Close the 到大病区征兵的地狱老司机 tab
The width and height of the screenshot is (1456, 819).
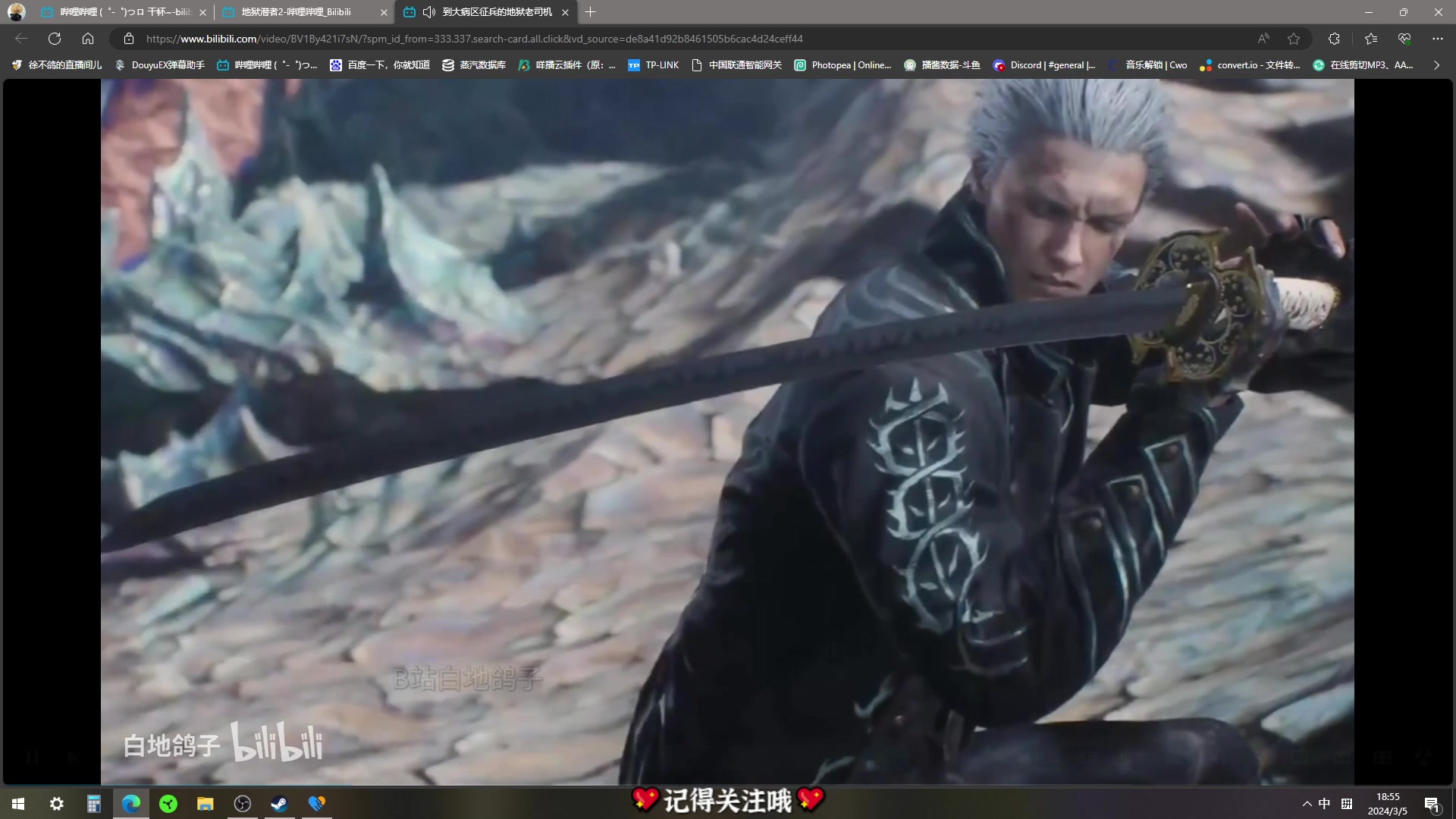click(x=565, y=12)
